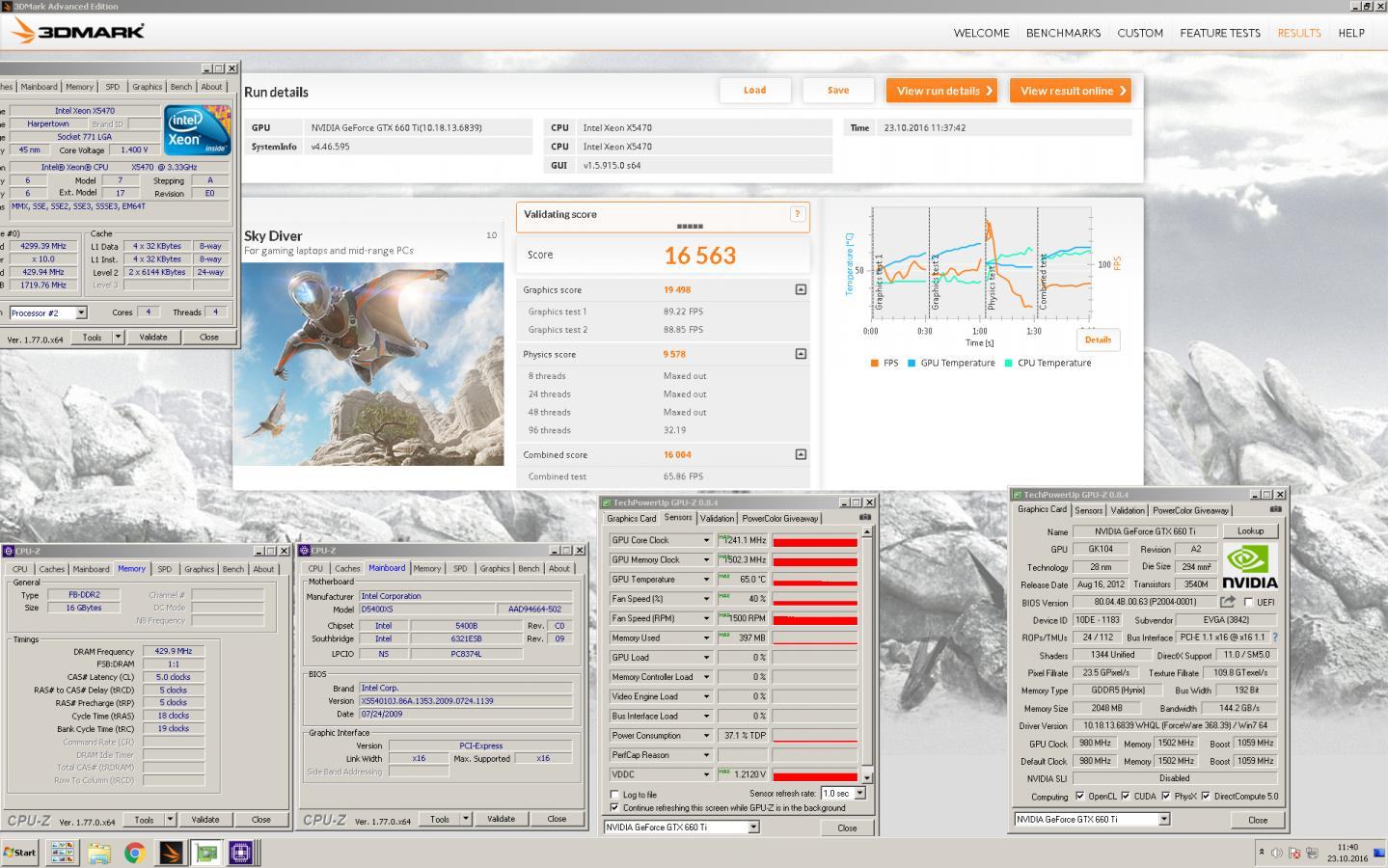
Task: Click the Save button in Run details
Action: pos(838,91)
